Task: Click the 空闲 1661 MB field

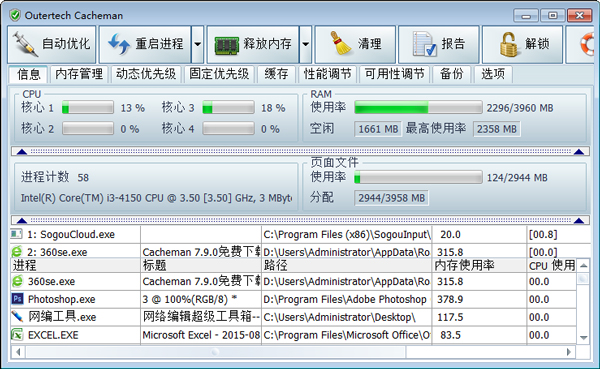Action: coord(378,129)
